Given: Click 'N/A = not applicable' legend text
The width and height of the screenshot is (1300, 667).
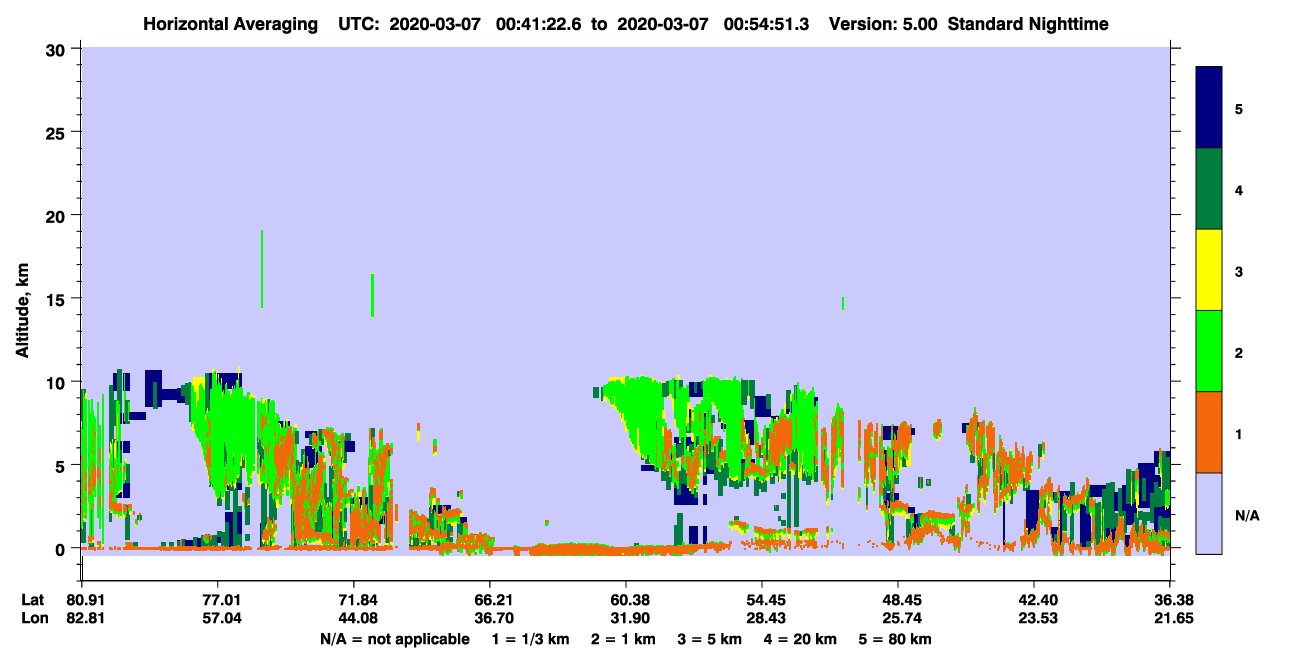Looking at the screenshot, I should (x=394, y=639).
